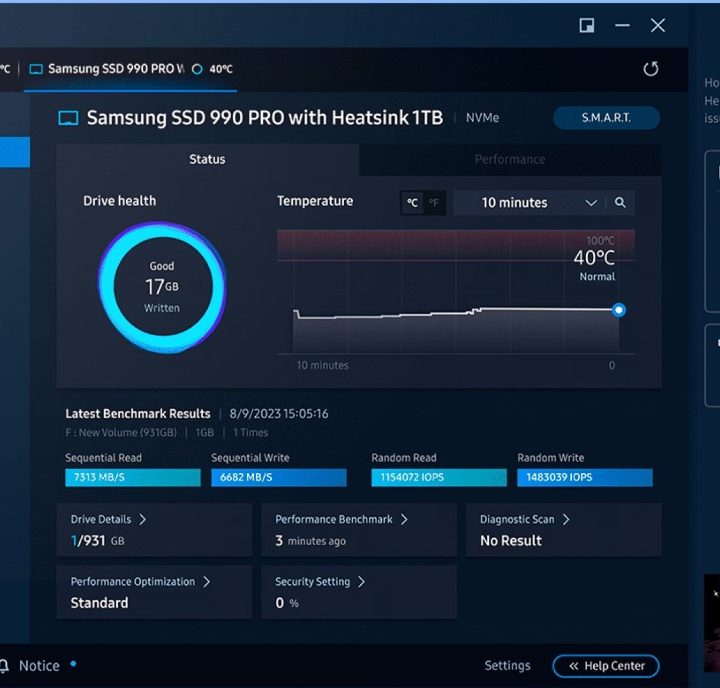Click the 40°C reading in top drive tab
Viewport: 720px width, 688px height.
click(x=221, y=69)
